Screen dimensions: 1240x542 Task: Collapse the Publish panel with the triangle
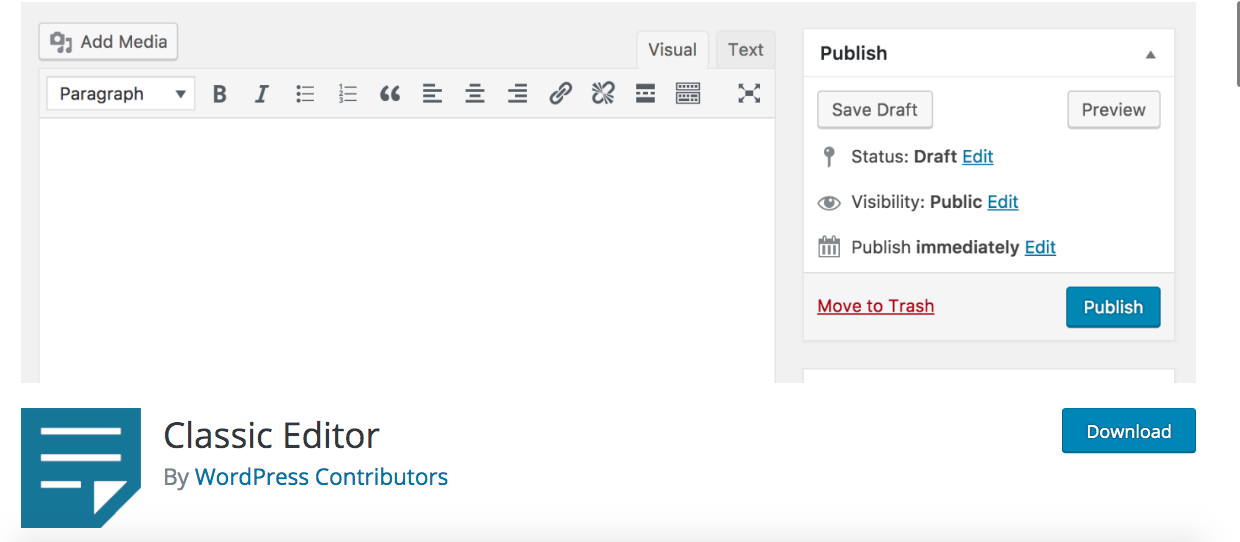point(1151,55)
